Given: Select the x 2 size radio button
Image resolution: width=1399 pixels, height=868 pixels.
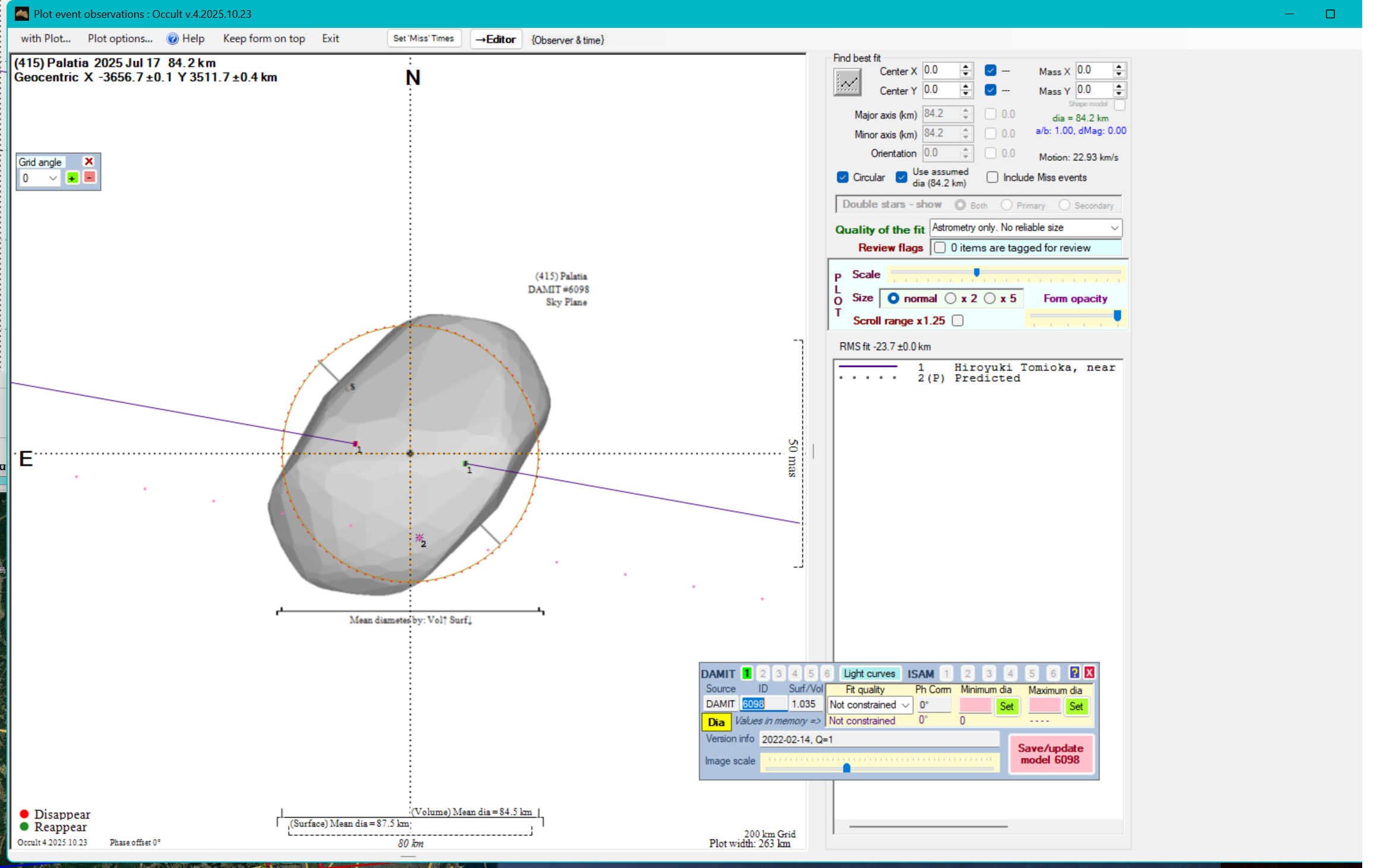Looking at the screenshot, I should click(950, 299).
